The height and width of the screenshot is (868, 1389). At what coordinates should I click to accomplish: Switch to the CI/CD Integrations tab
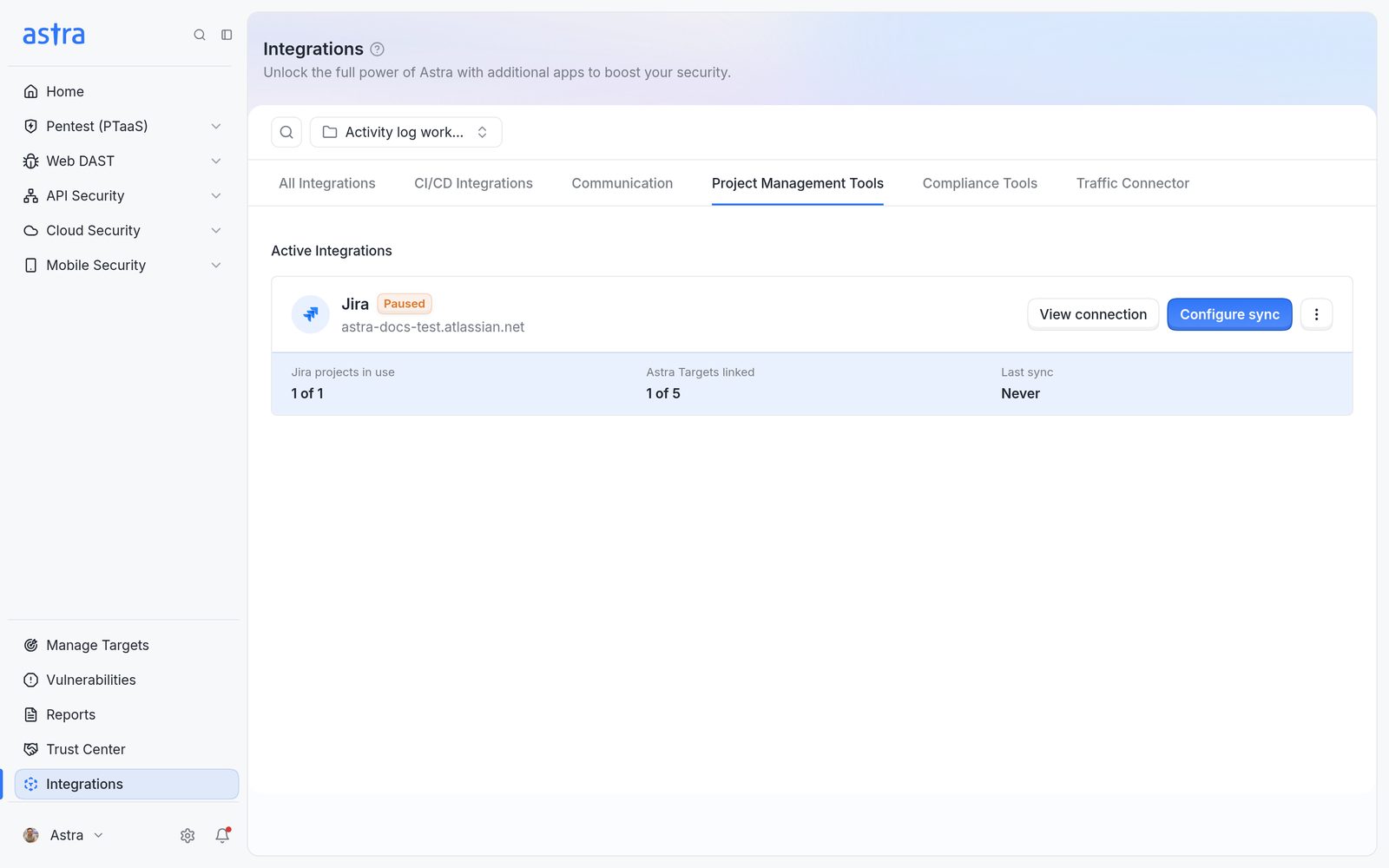pyautogui.click(x=473, y=183)
